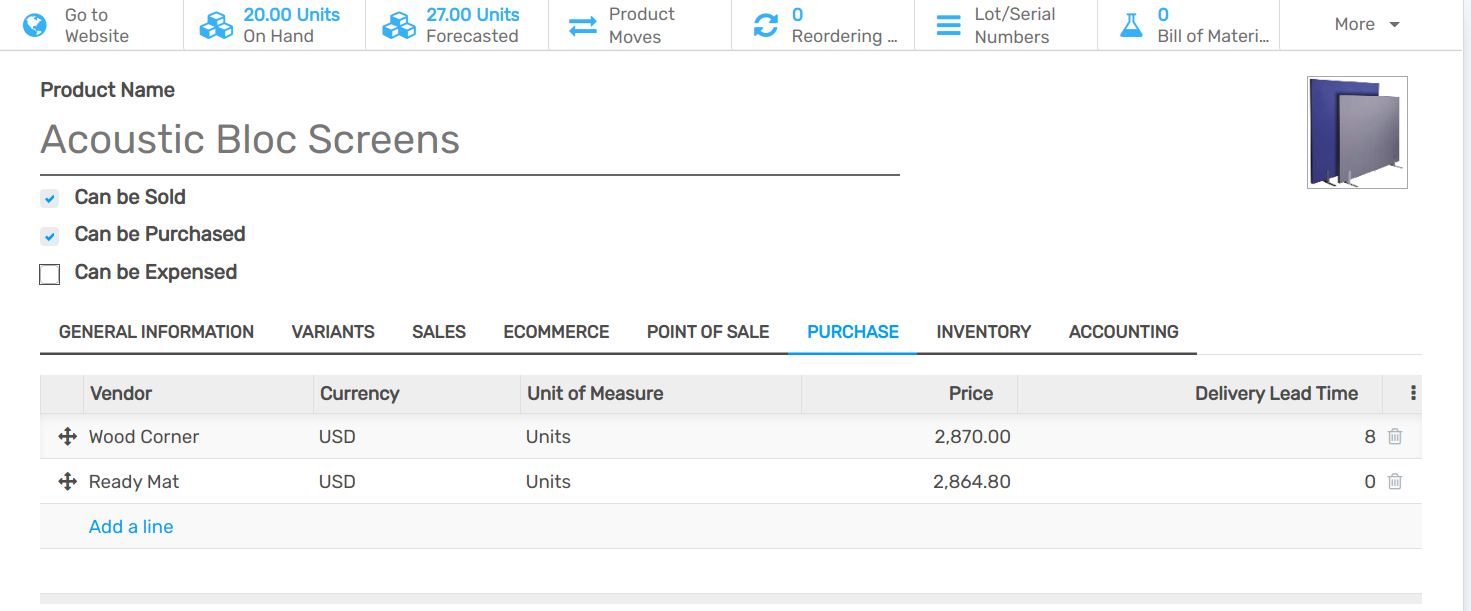Click the Bill of Materials flask icon
The image size is (1471, 611).
[1131, 25]
